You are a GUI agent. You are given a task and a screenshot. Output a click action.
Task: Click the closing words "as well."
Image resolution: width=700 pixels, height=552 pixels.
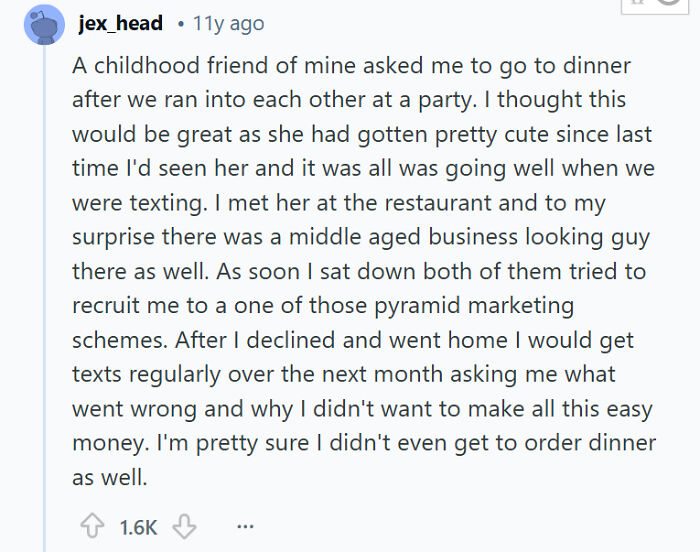(109, 477)
